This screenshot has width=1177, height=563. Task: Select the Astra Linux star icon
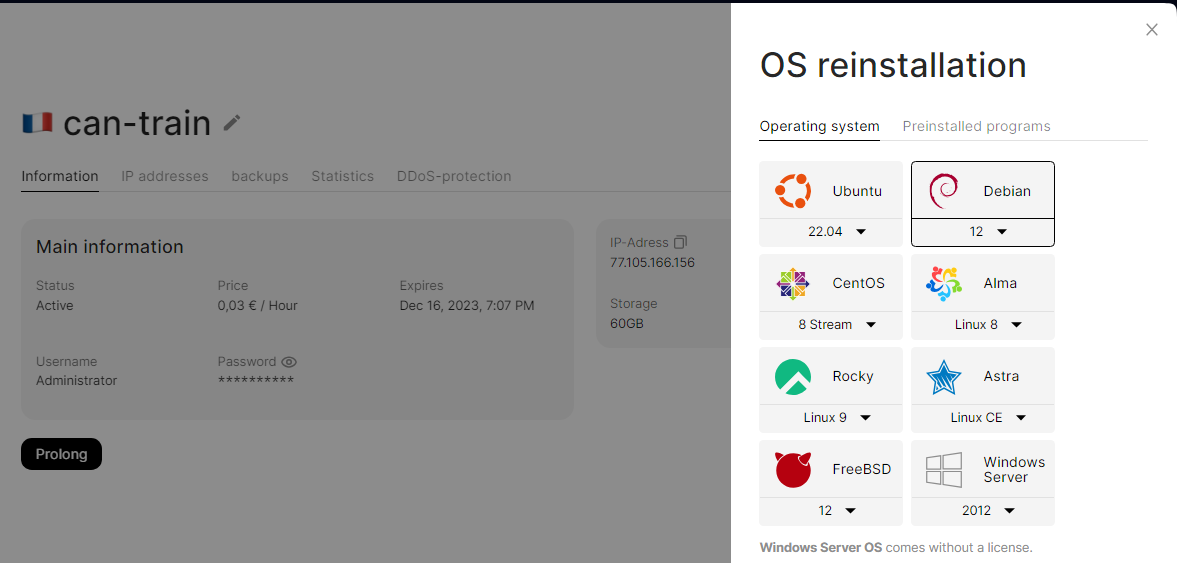[x=944, y=377]
